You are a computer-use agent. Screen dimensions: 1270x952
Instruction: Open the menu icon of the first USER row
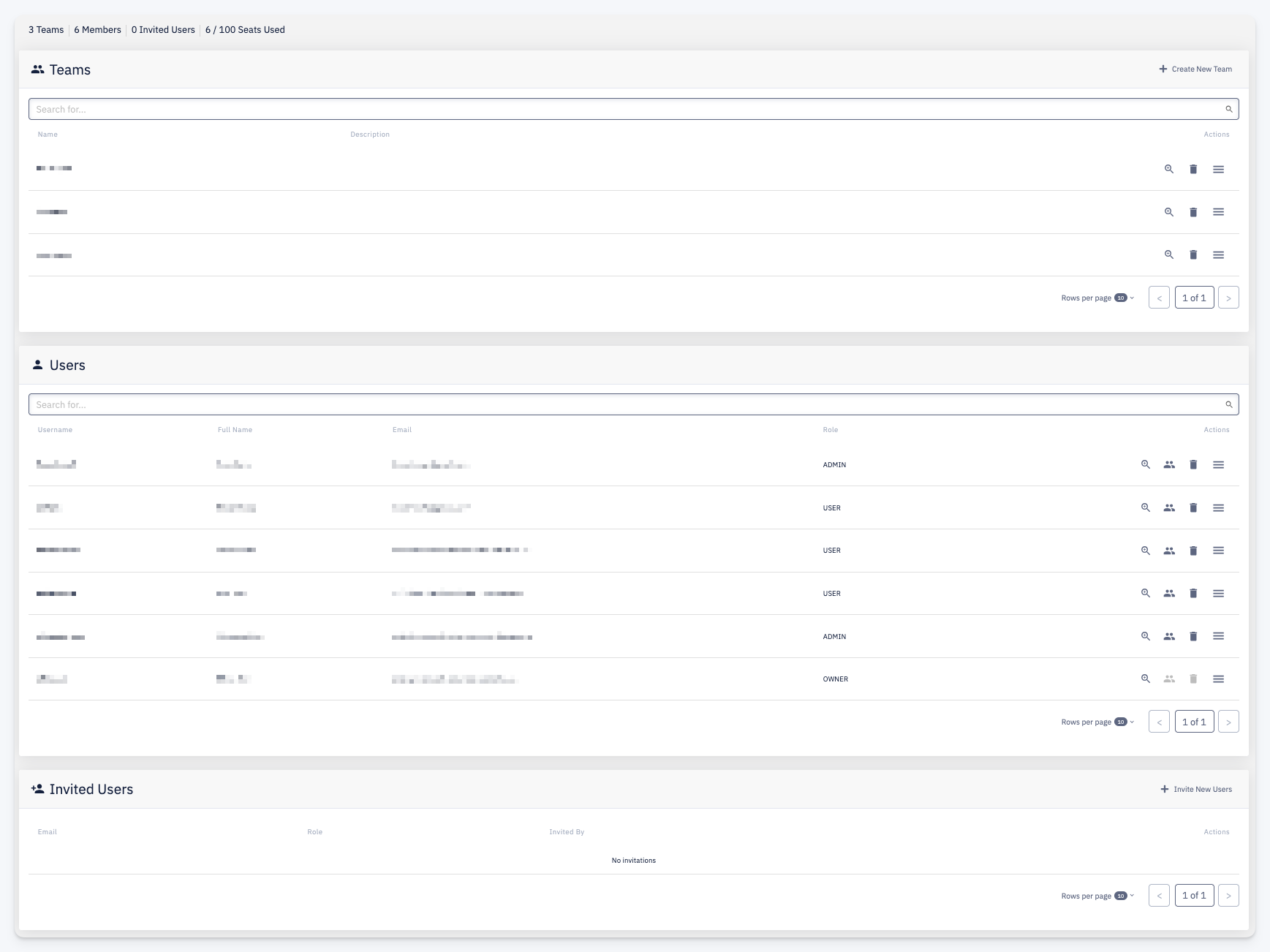point(1218,507)
